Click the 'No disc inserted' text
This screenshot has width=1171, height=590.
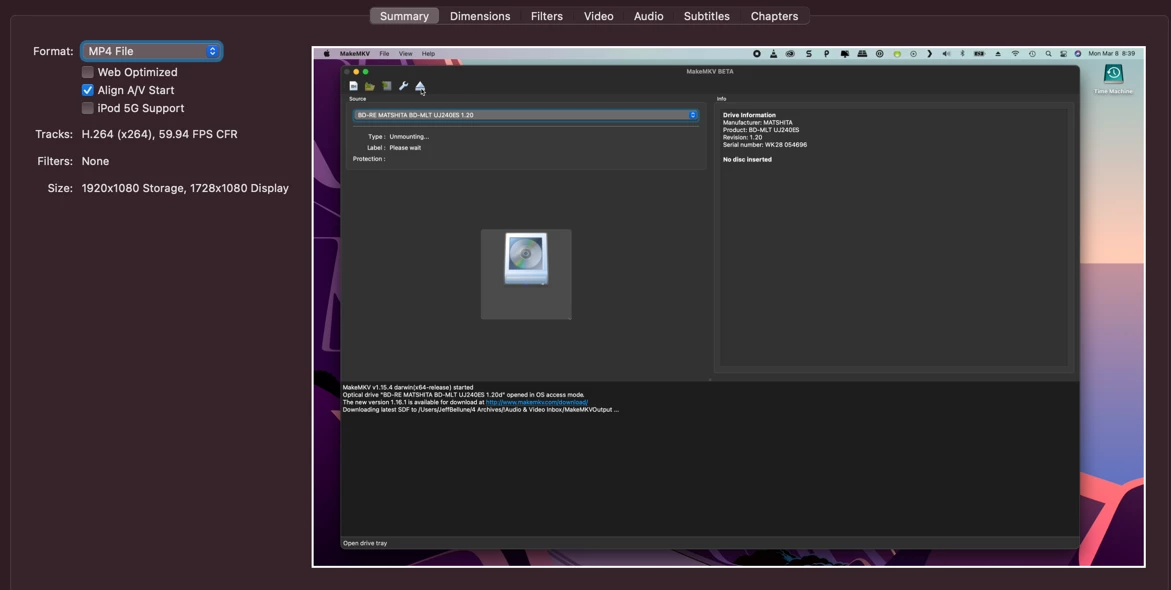748,160
